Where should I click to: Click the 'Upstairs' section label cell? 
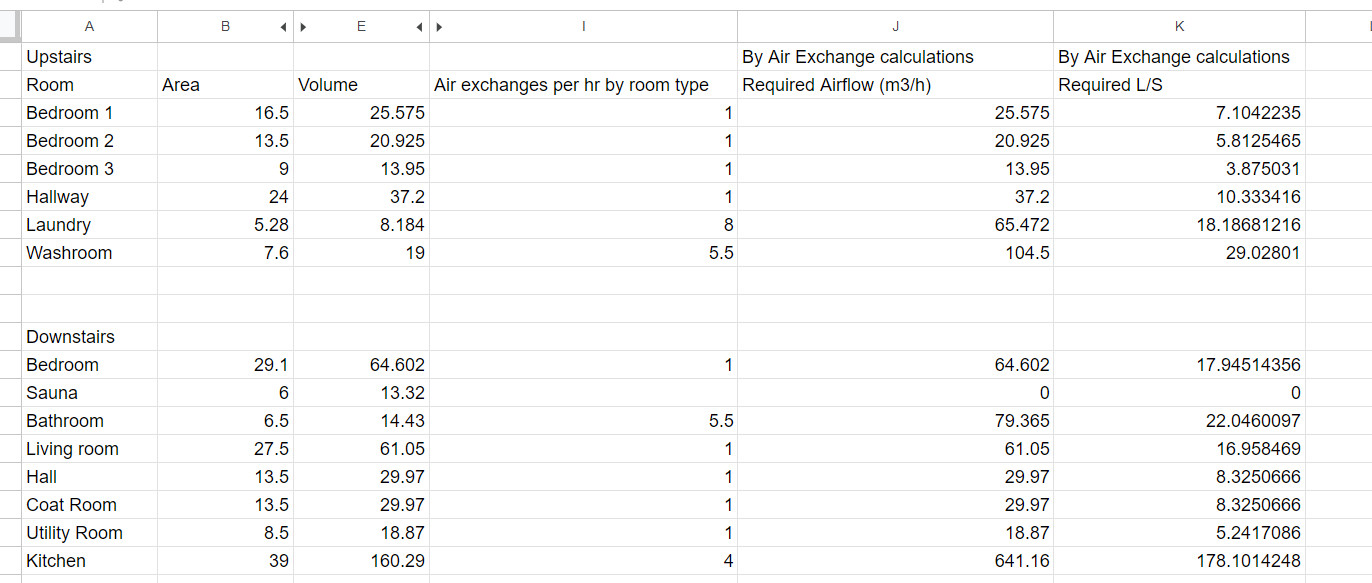[90, 57]
